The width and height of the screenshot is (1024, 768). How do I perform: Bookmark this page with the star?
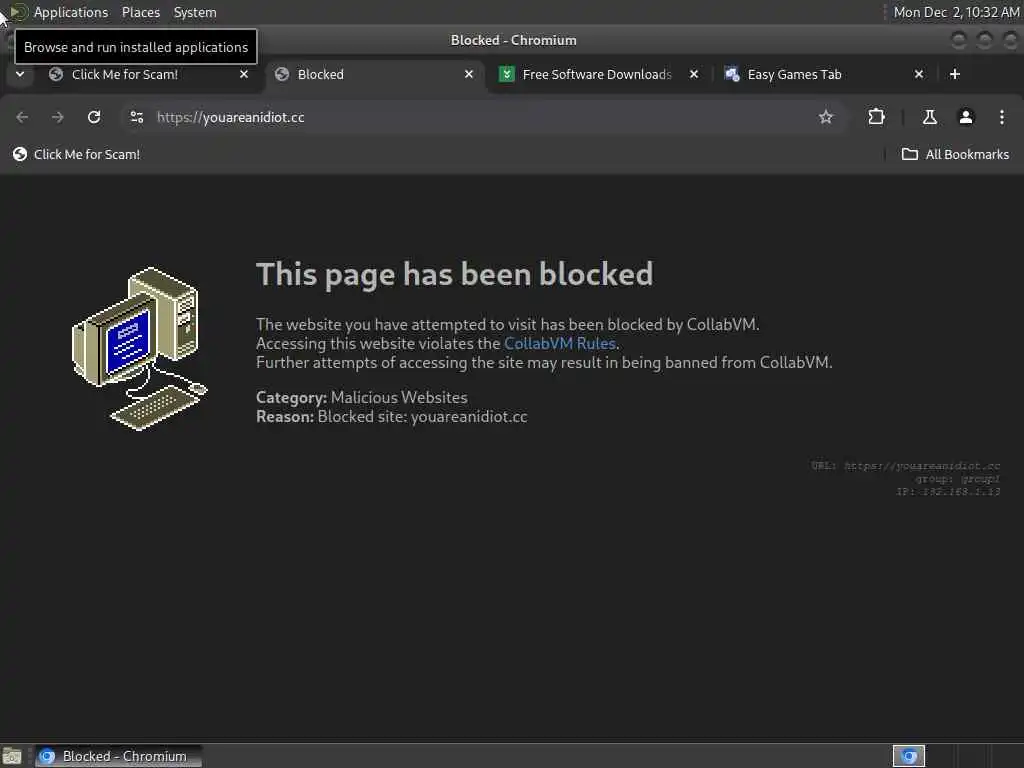tap(826, 117)
